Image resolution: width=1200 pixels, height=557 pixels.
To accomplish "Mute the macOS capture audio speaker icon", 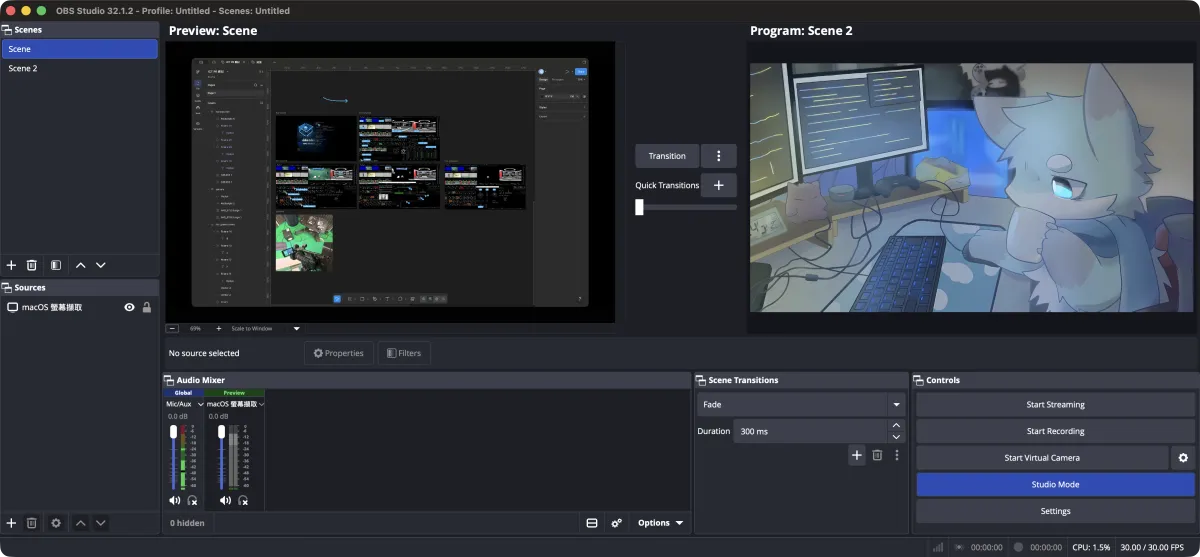I will click(x=225, y=500).
